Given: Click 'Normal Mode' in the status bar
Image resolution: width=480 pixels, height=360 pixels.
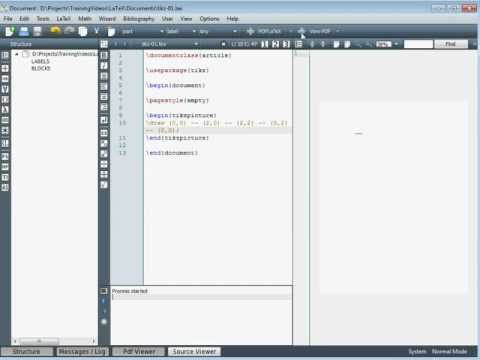Looking at the screenshot, I should pyautogui.click(x=449, y=351).
